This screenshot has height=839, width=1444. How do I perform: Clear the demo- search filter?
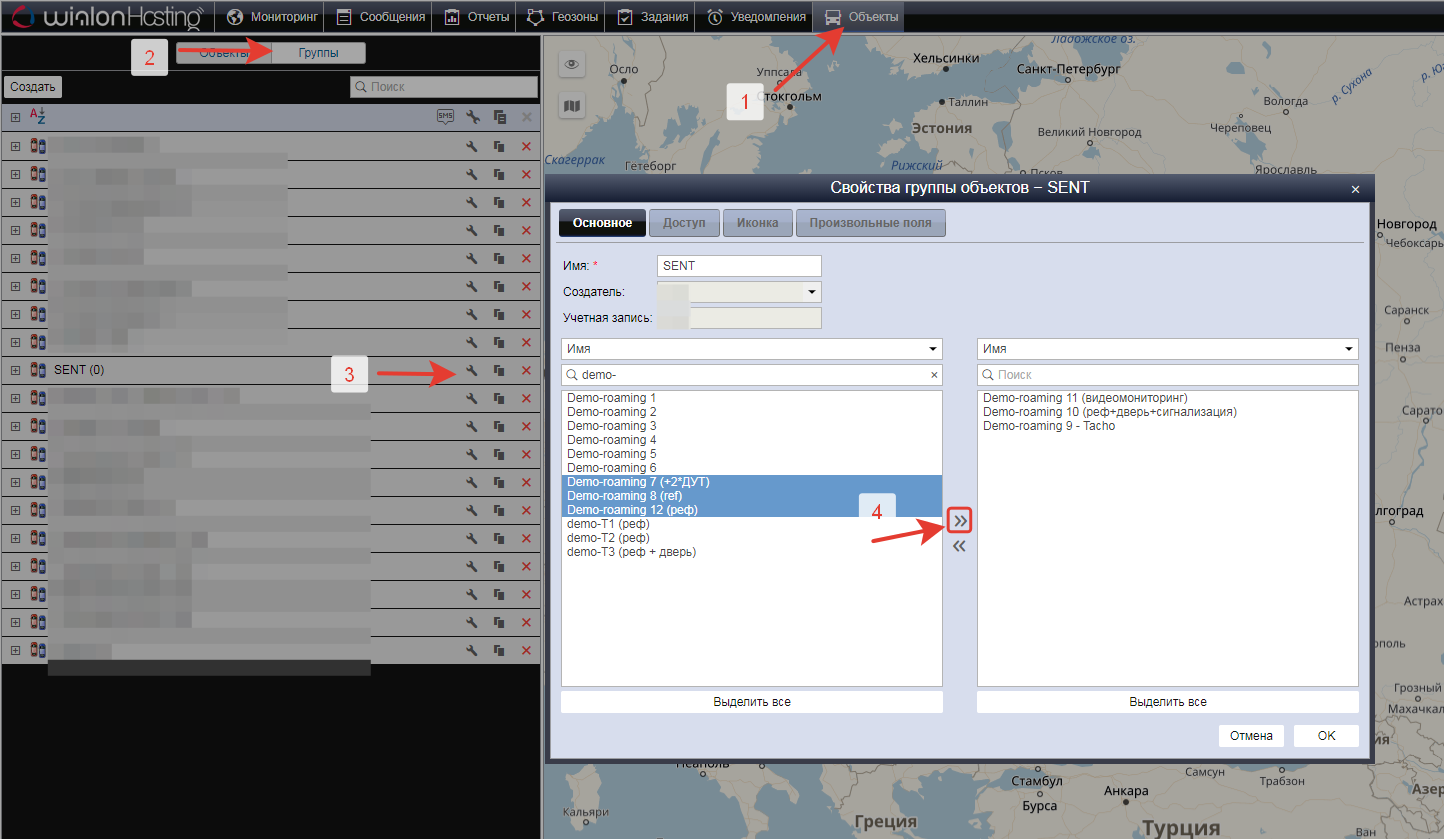(934, 375)
